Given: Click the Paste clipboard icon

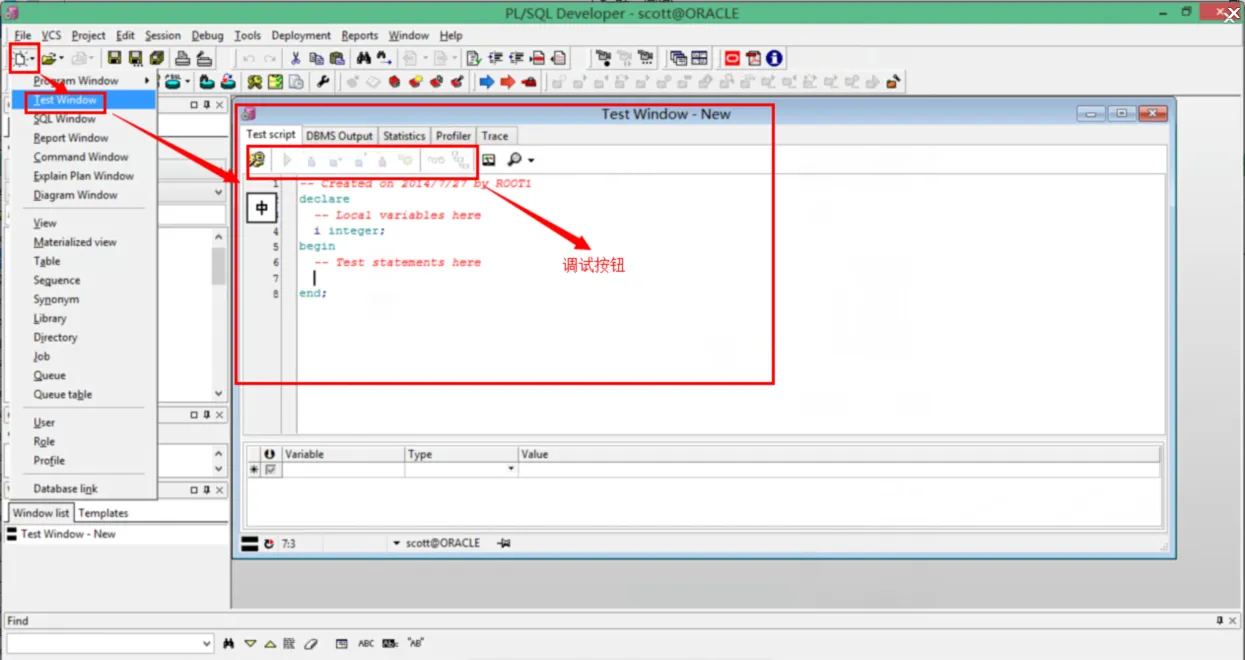Looking at the screenshot, I should click(337, 58).
